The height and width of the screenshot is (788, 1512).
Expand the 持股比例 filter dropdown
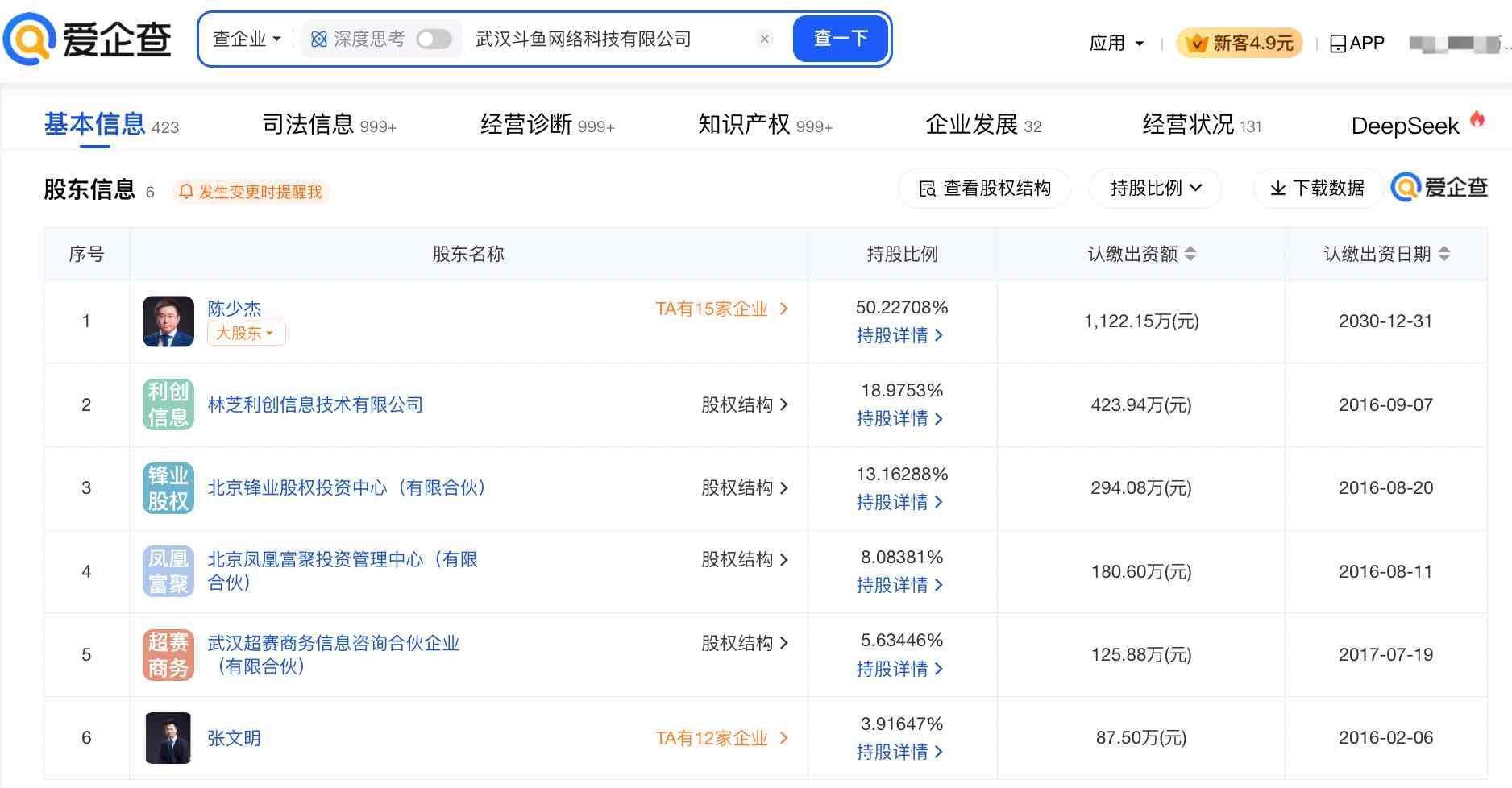[x=1156, y=189]
